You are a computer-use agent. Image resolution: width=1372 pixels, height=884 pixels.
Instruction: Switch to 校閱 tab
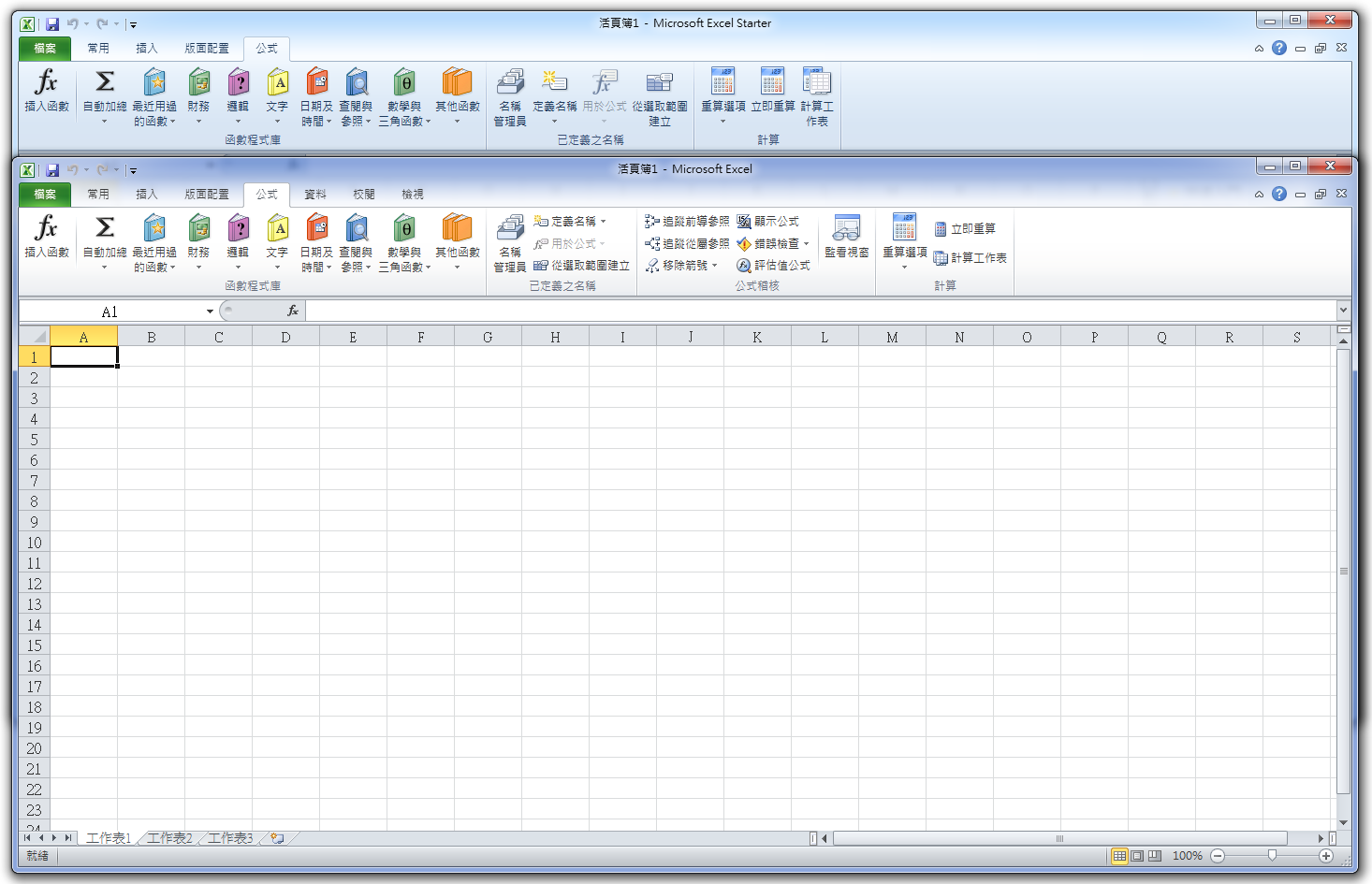(364, 195)
